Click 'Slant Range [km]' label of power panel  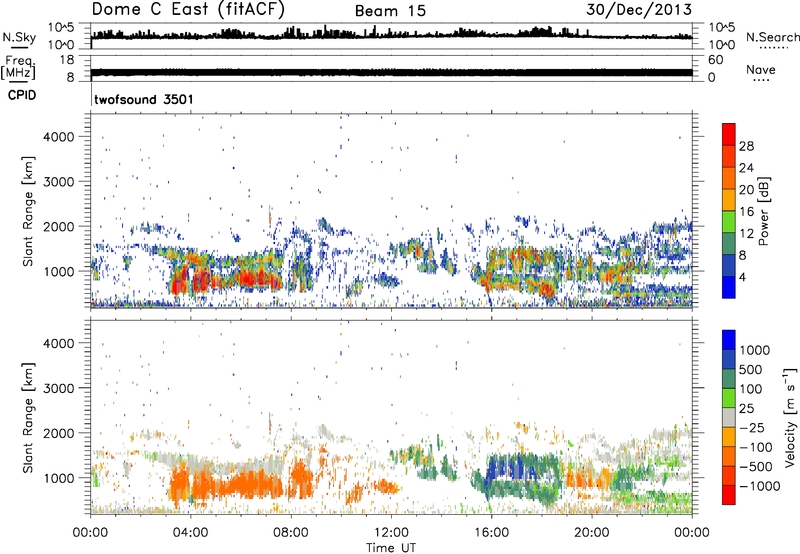click(28, 211)
